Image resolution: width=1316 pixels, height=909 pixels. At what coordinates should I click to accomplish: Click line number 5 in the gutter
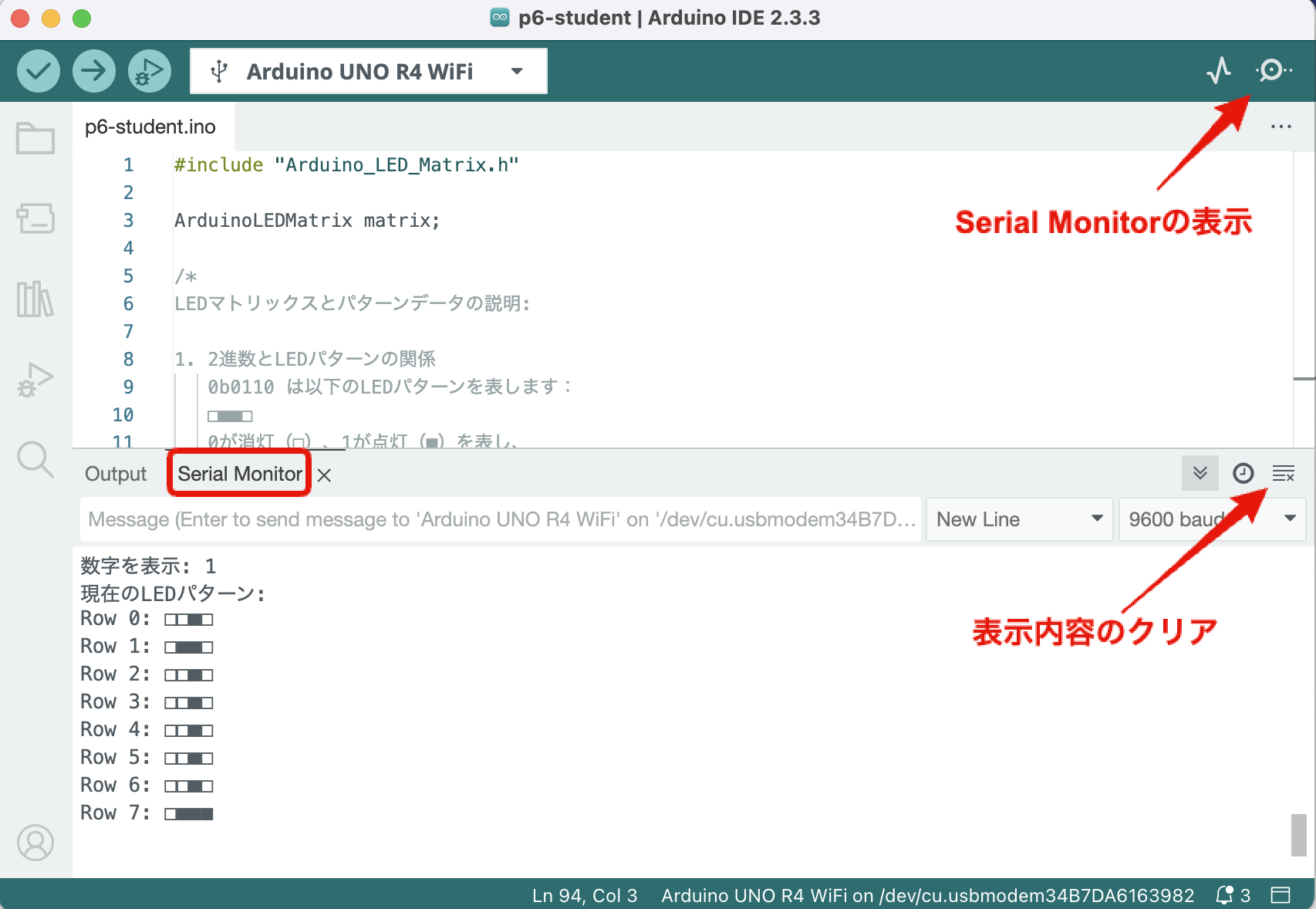(x=128, y=275)
